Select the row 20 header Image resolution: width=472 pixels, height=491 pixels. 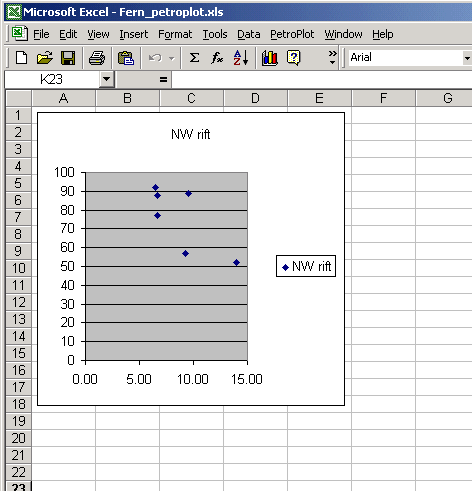(18, 438)
